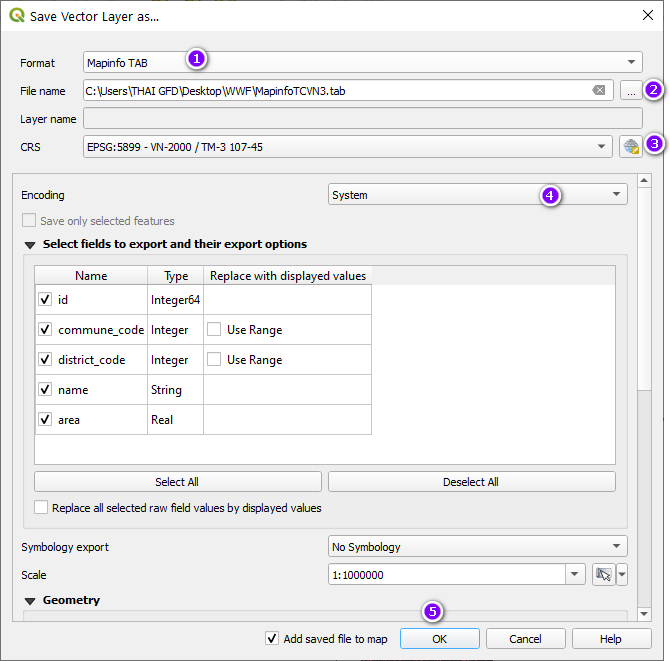Click the Deselect All button

click(472, 482)
